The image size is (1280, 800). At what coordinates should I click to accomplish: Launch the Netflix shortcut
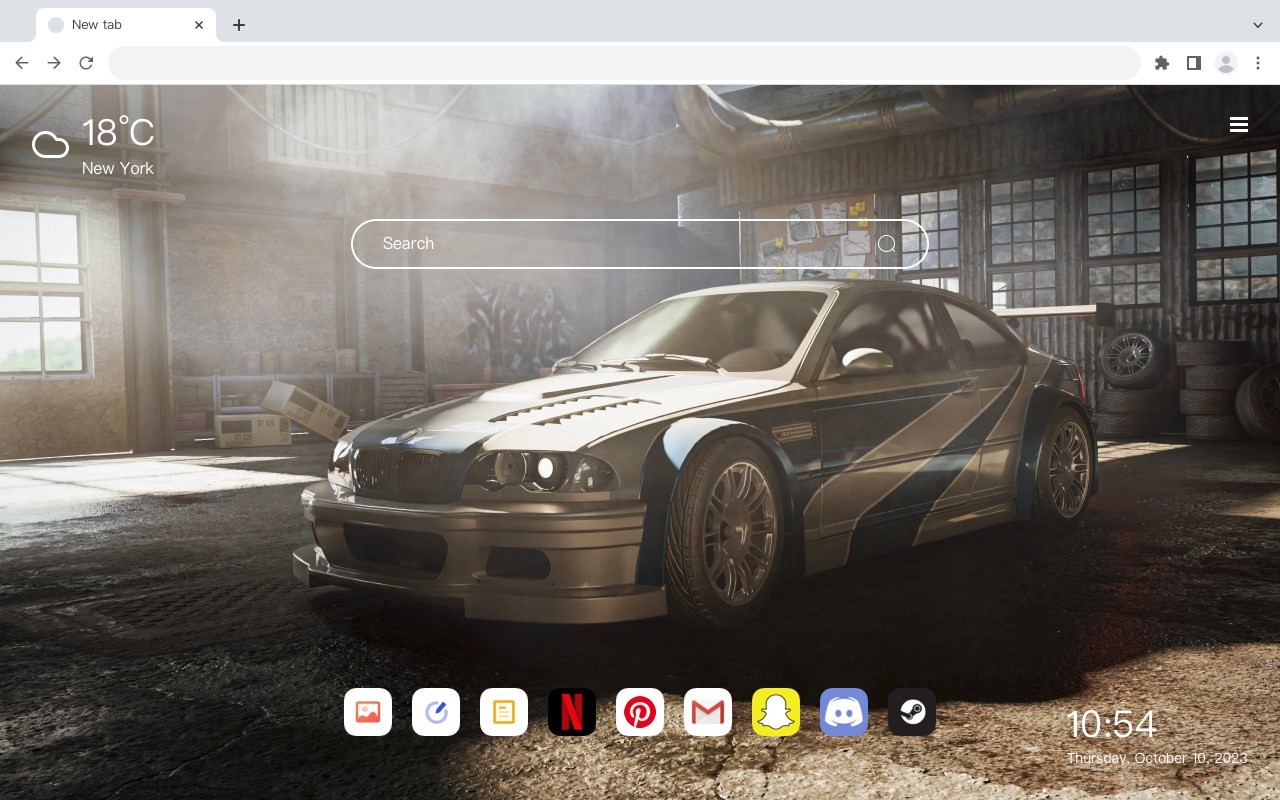click(572, 712)
